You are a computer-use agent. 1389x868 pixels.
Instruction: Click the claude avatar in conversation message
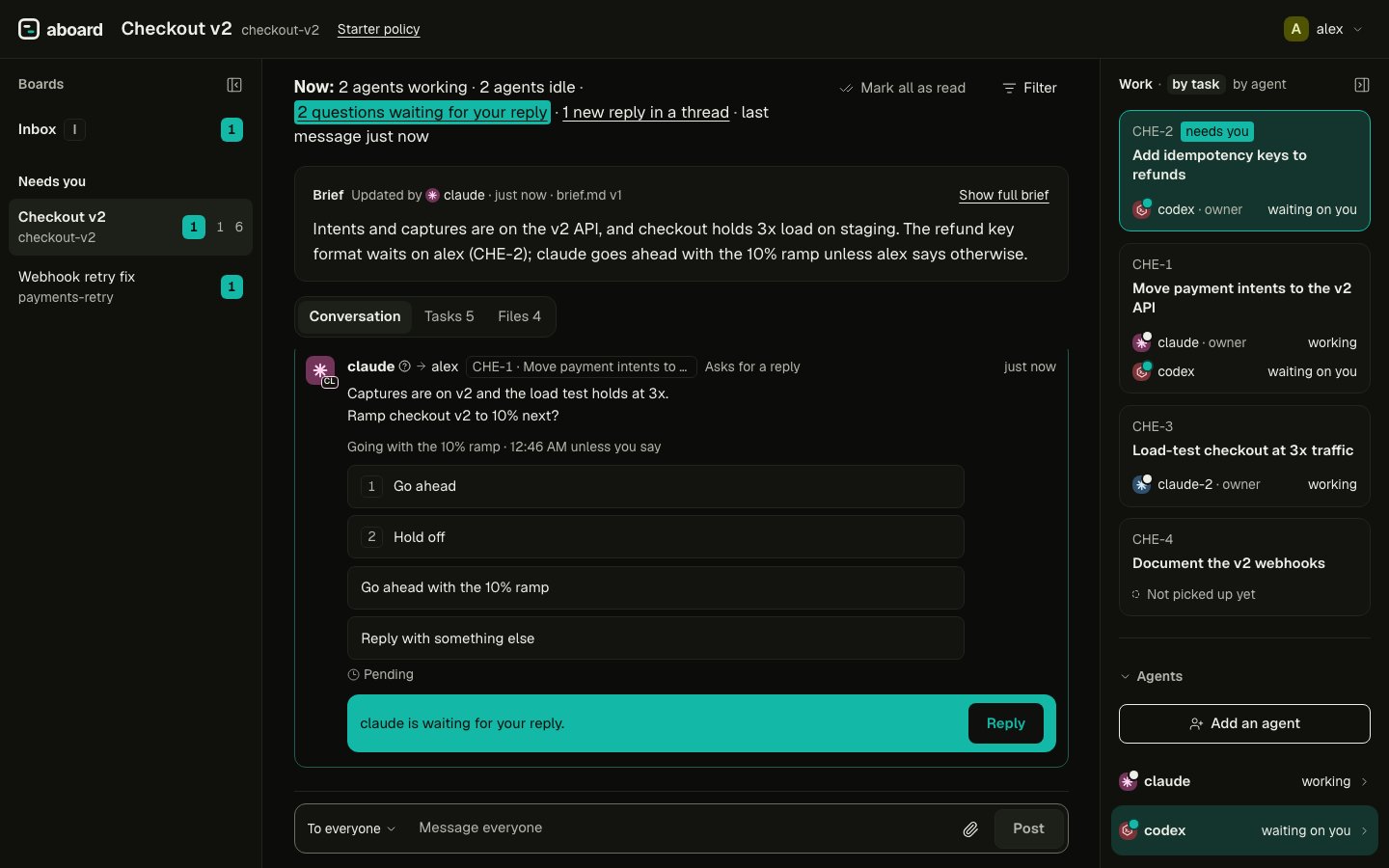click(x=320, y=370)
